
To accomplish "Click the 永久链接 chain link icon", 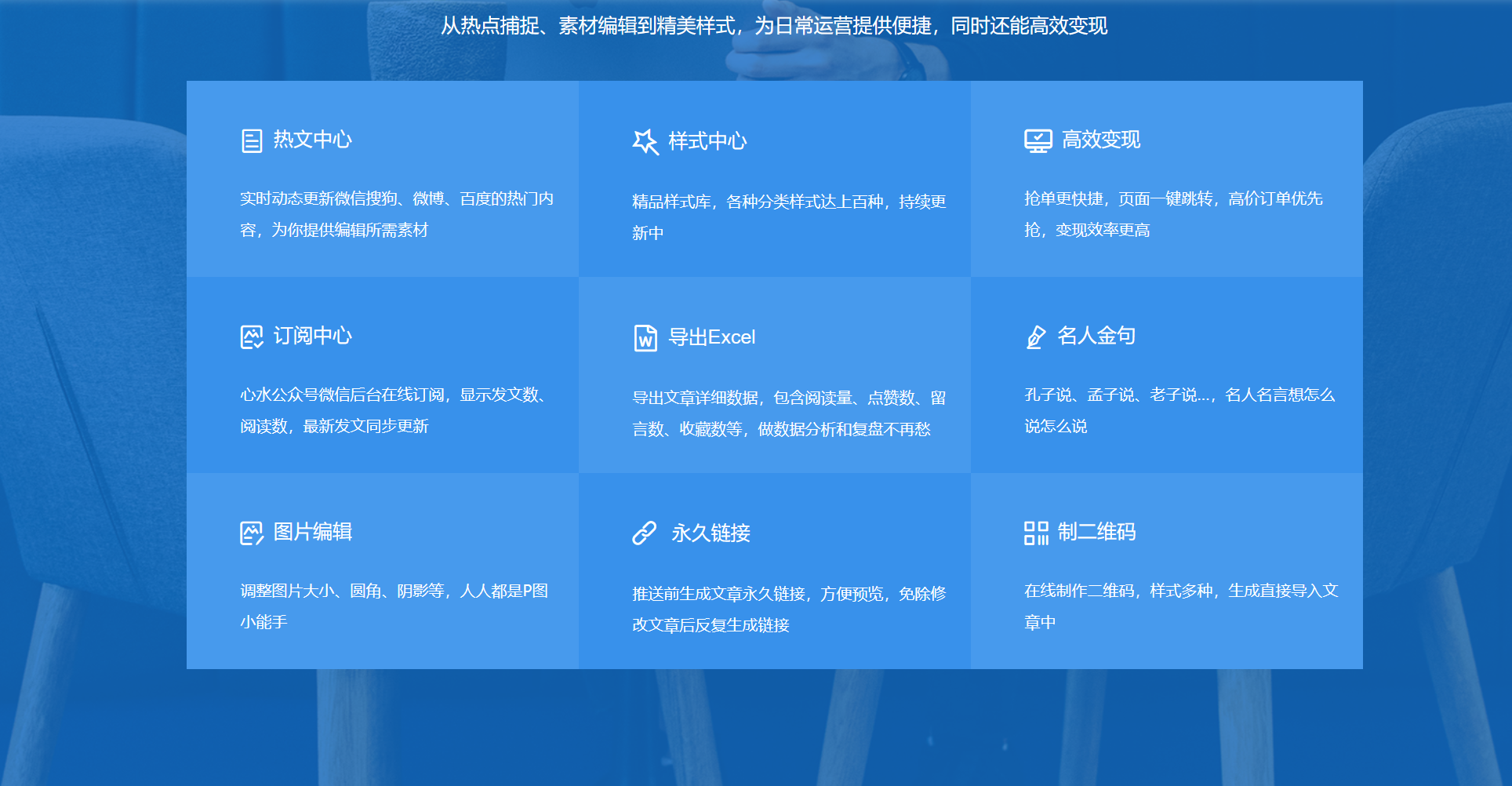I will (645, 533).
